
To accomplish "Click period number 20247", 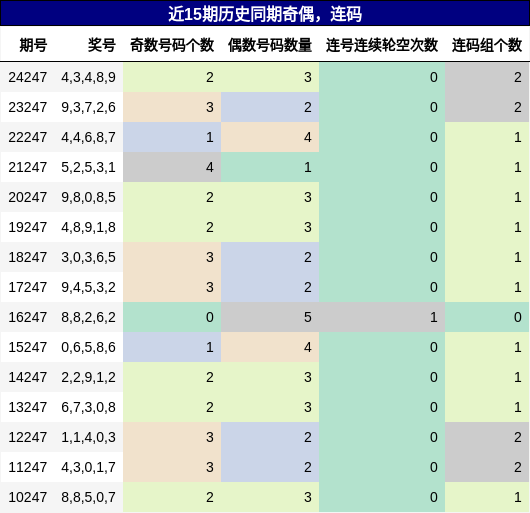I will [28, 197].
